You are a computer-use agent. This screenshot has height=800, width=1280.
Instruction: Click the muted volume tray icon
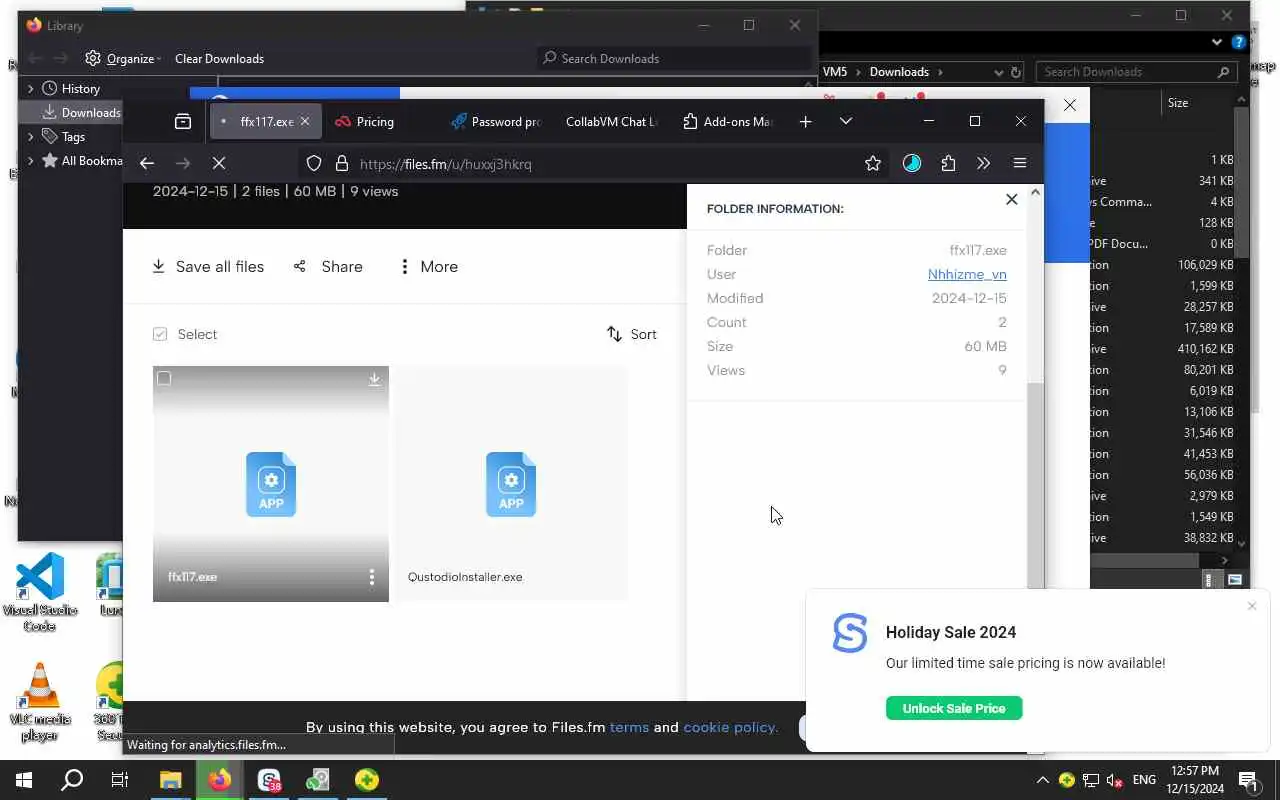(1115, 780)
